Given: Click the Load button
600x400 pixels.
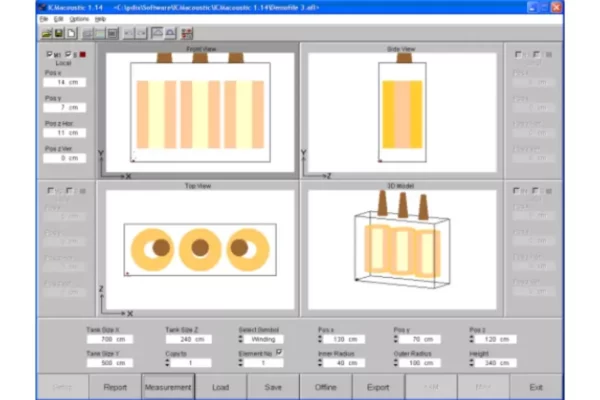Looking at the screenshot, I should [x=220, y=387].
